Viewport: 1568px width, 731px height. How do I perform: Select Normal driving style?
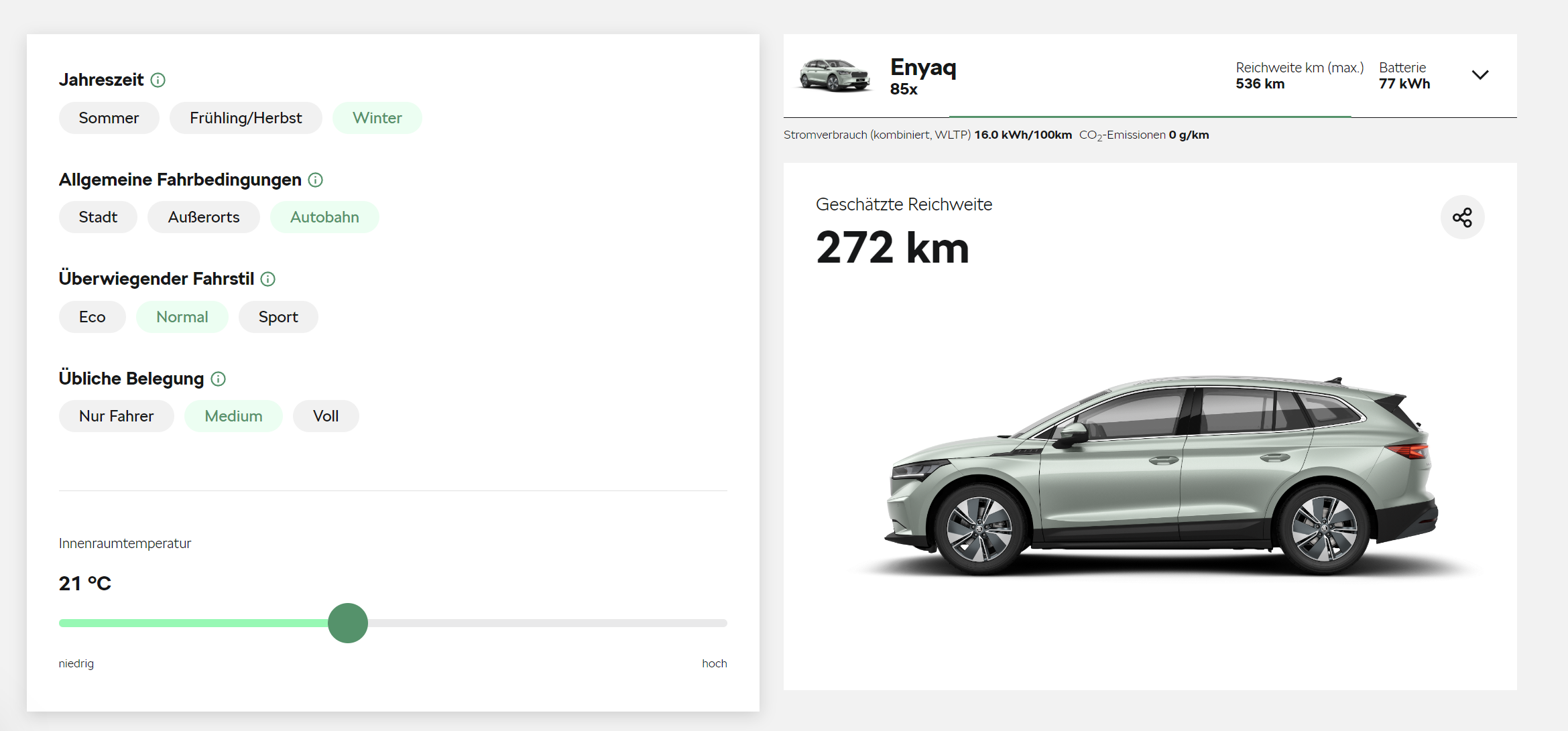click(x=182, y=317)
